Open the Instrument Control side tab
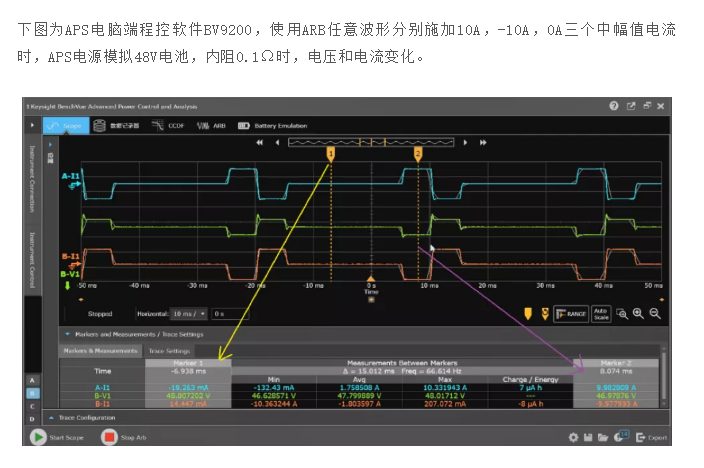 [32, 260]
